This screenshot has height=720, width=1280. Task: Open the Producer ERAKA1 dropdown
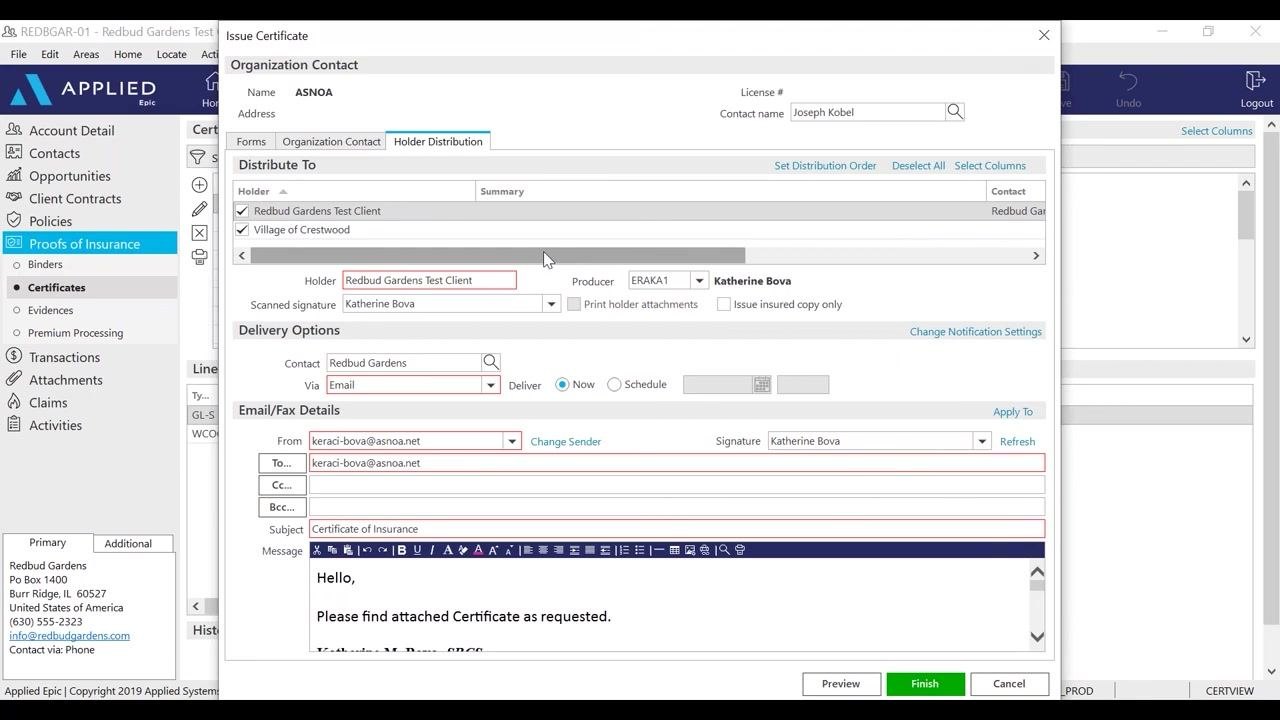point(700,281)
